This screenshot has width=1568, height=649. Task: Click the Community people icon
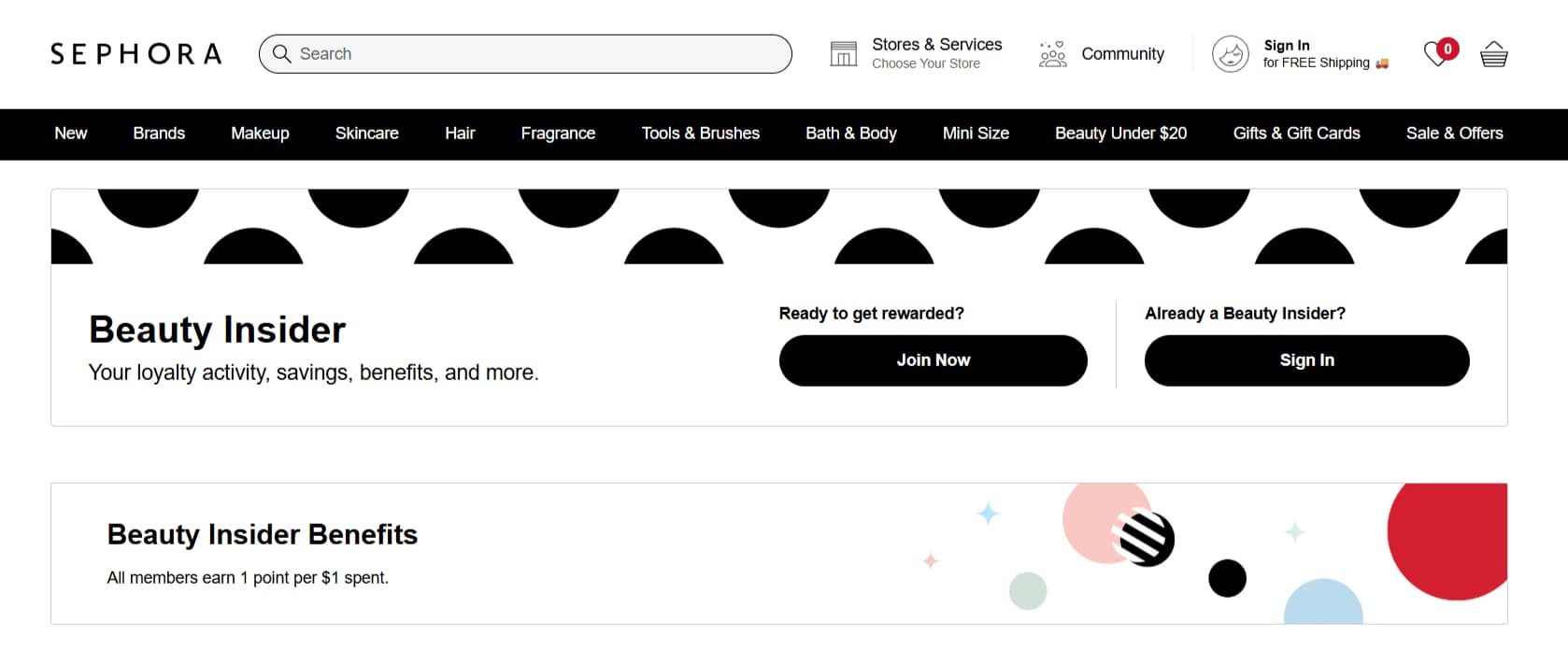(x=1052, y=54)
